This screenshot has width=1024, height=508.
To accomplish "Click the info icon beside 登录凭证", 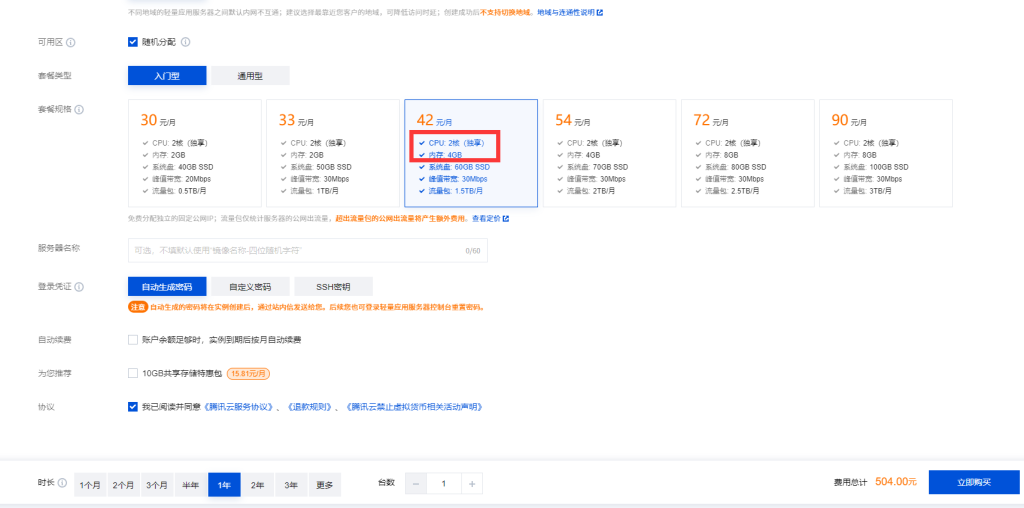I will (x=80, y=287).
